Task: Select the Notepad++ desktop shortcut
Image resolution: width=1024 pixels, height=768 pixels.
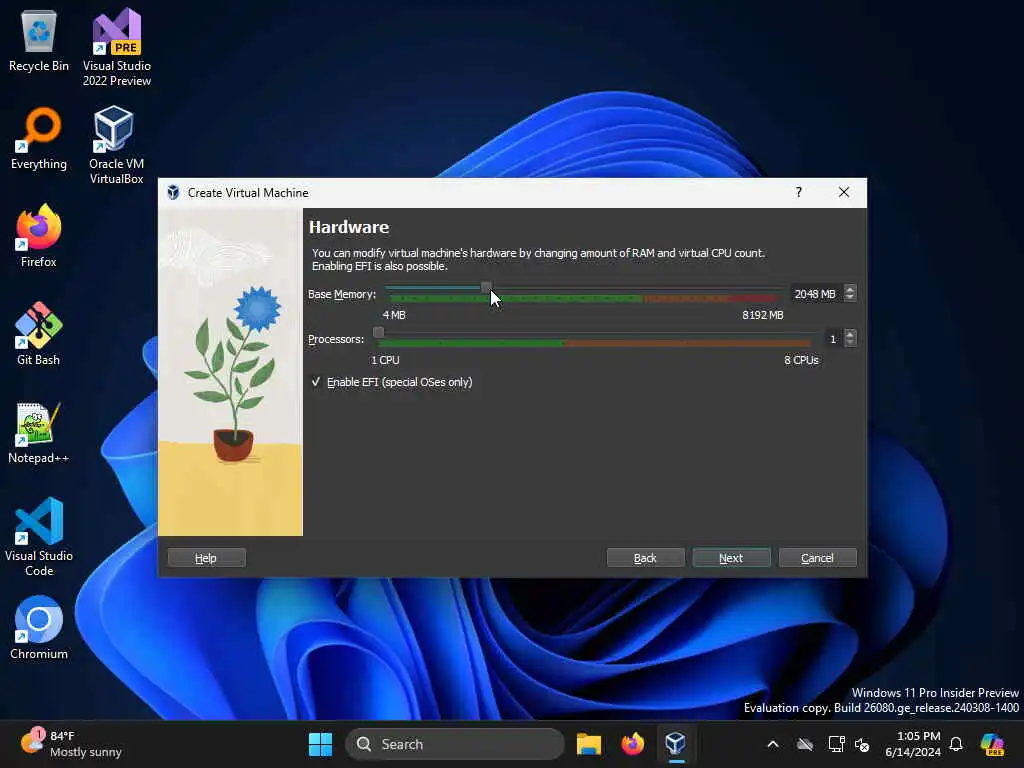Action: [x=39, y=432]
